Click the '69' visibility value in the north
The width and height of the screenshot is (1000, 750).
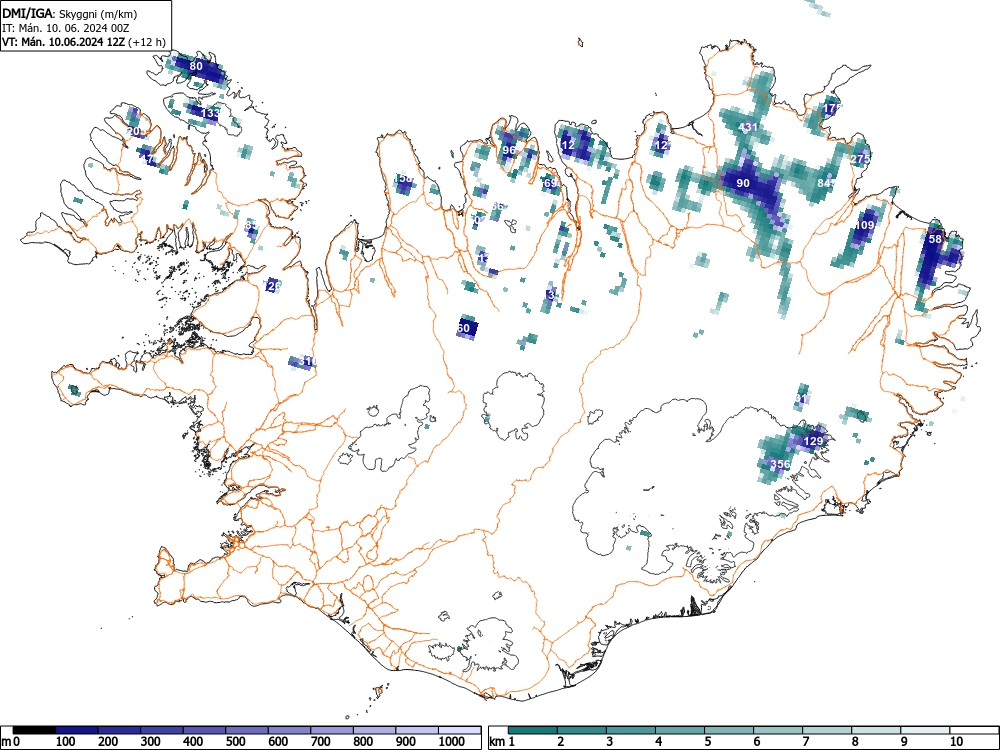tap(551, 184)
